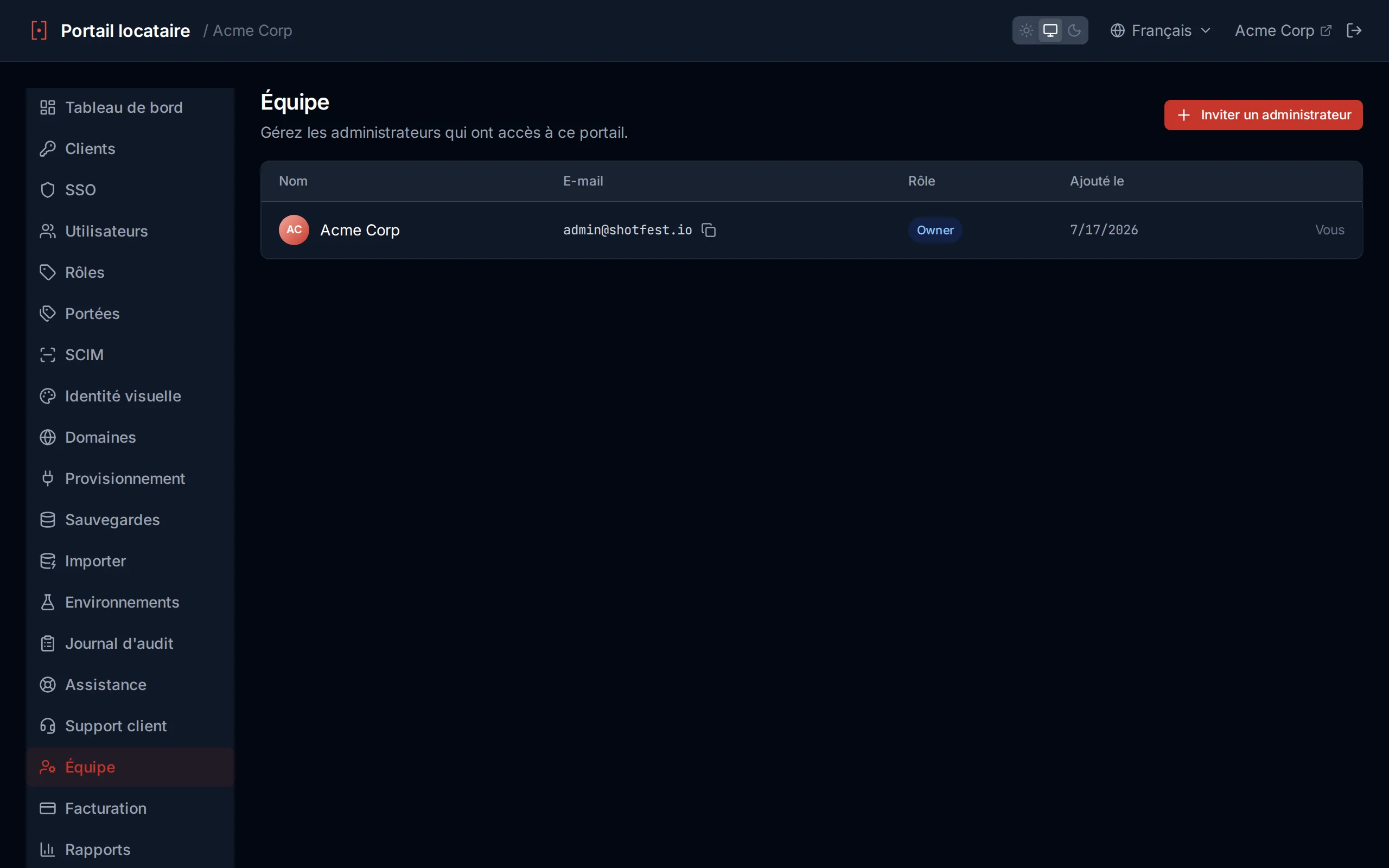
Task: Click the red bracket logo icon
Action: (39, 30)
